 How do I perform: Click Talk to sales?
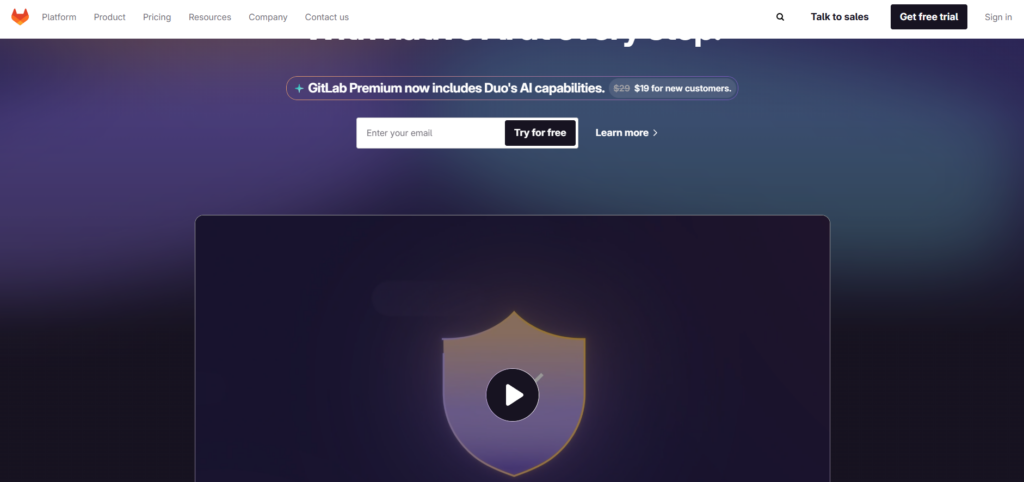pos(840,17)
